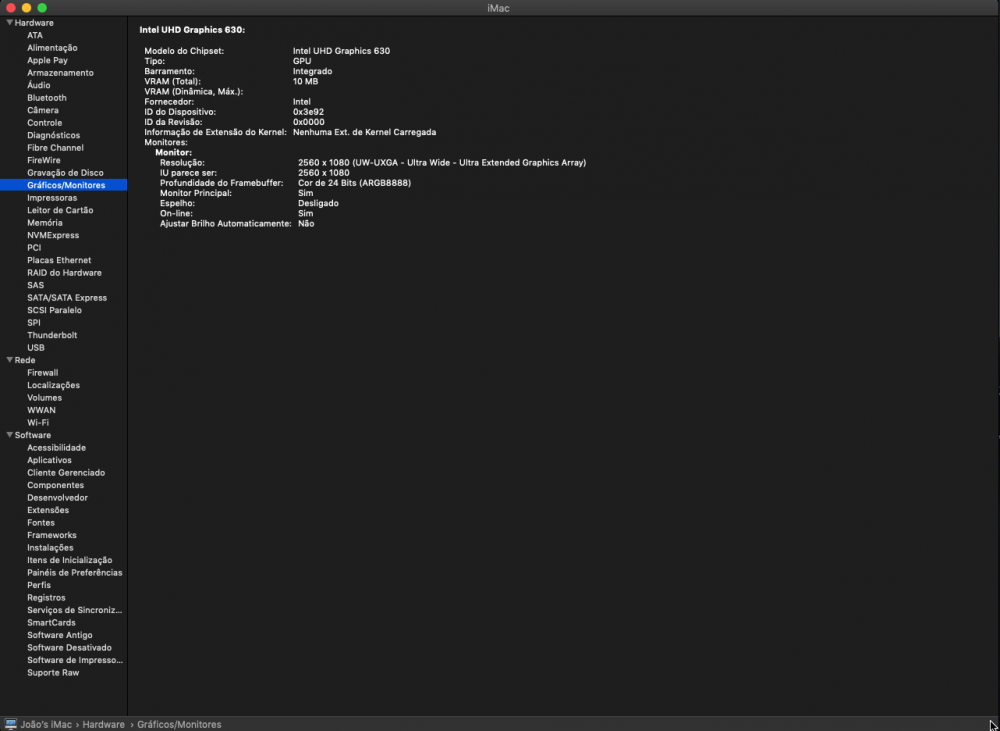Select PCI in the Hardware list
Screen dimensions: 1000x731
(x=34, y=247)
